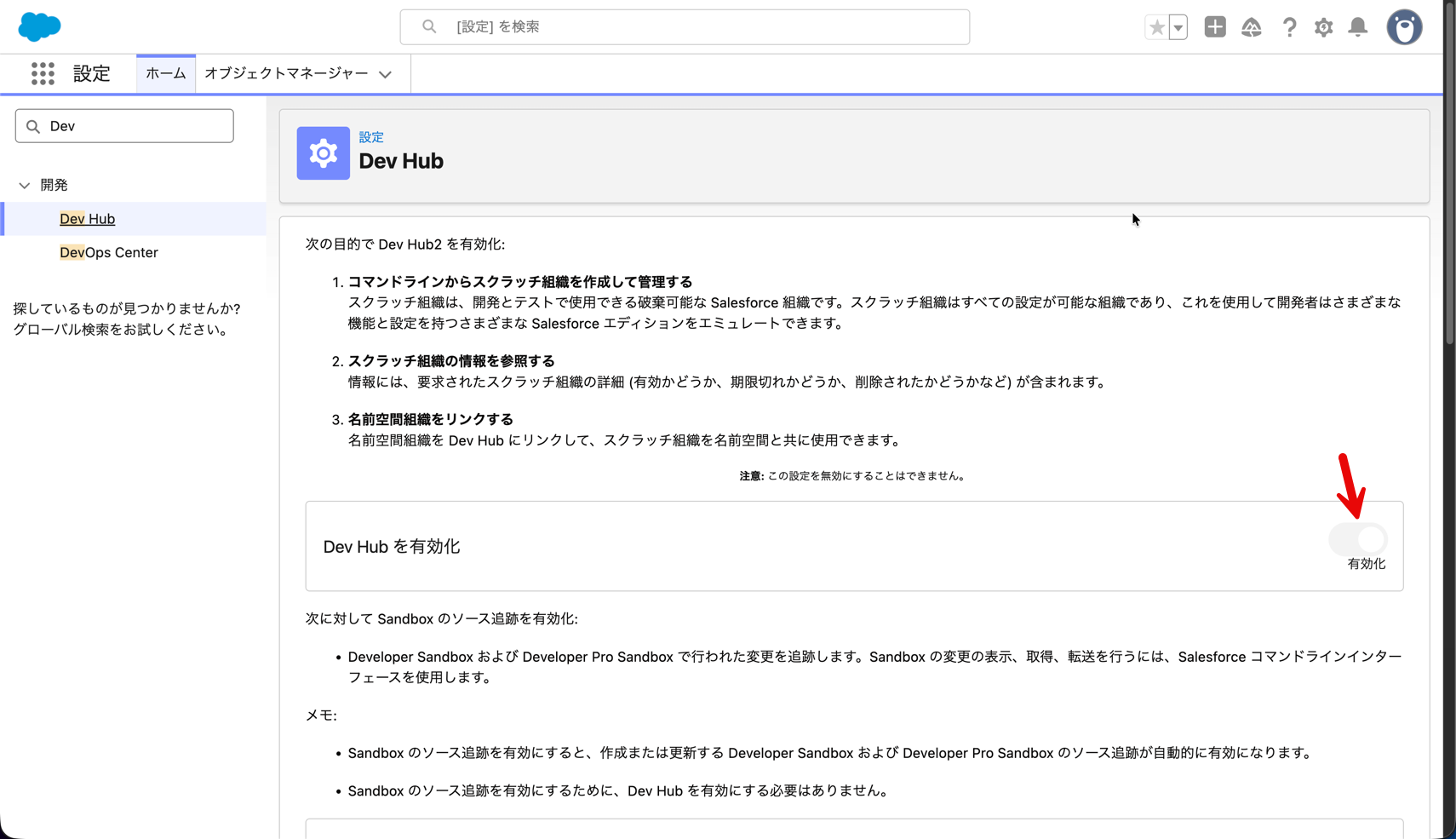Open global actions plus icon
Screen dimensions: 1456x839
pos(1215,27)
